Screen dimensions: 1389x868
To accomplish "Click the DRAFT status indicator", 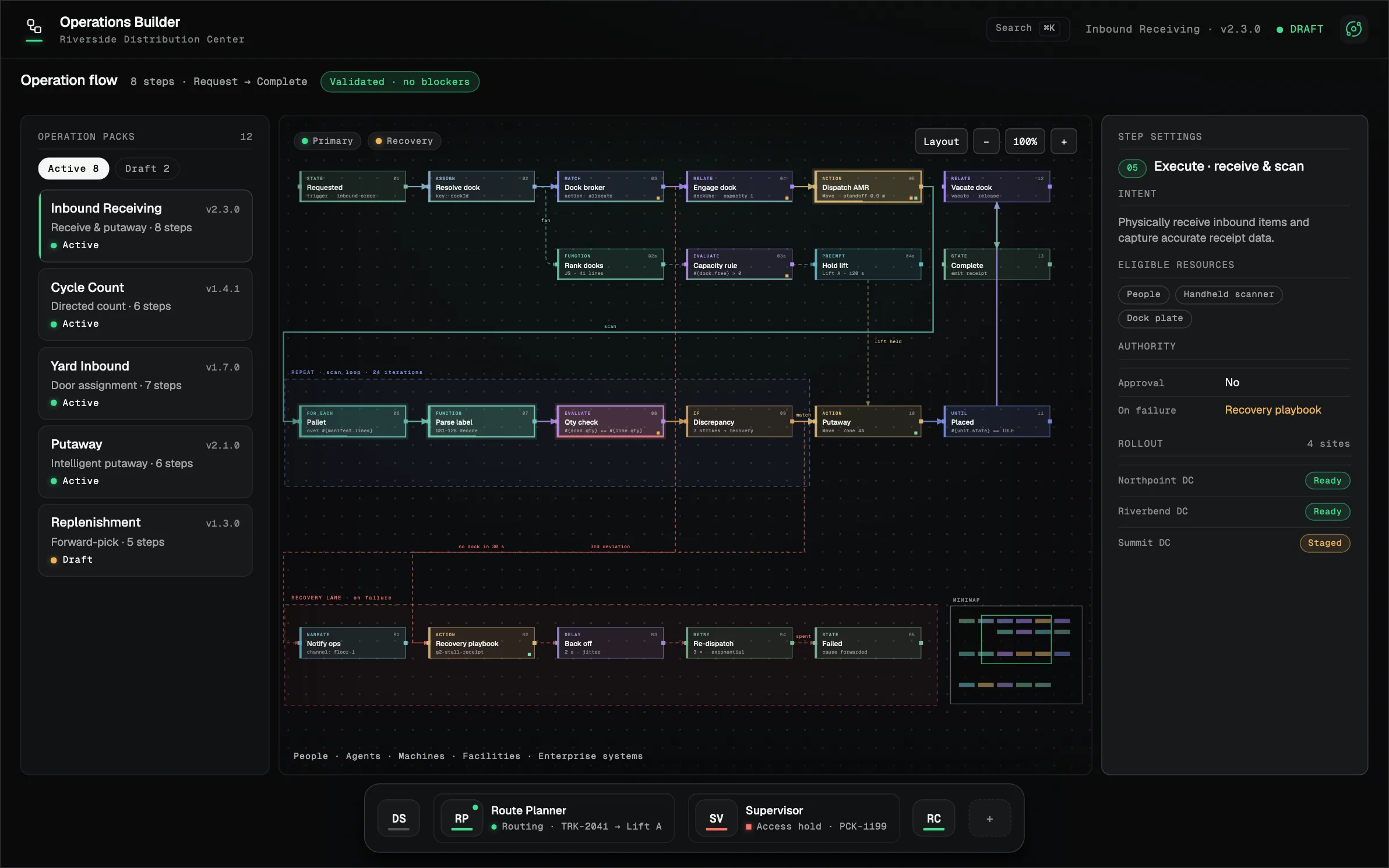I will [x=1300, y=29].
